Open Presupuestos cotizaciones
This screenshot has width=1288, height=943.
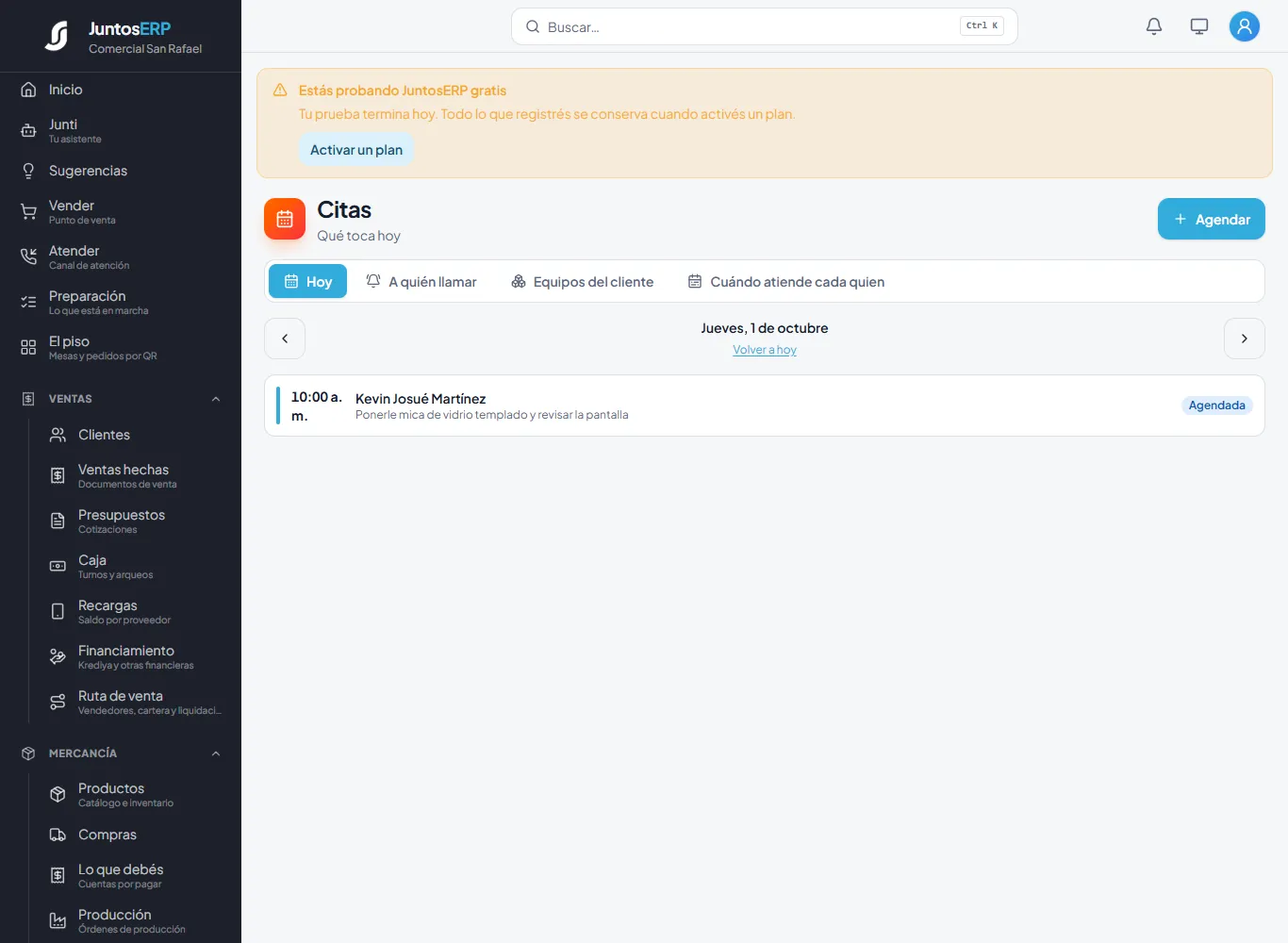[x=135, y=521]
